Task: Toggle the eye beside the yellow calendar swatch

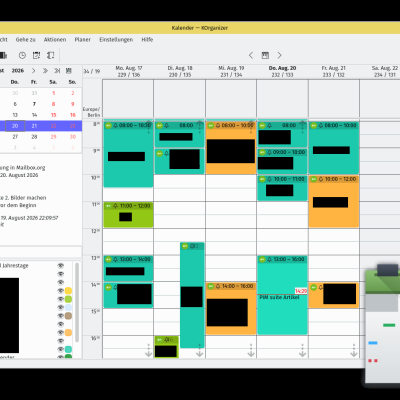Action: coord(60,291)
